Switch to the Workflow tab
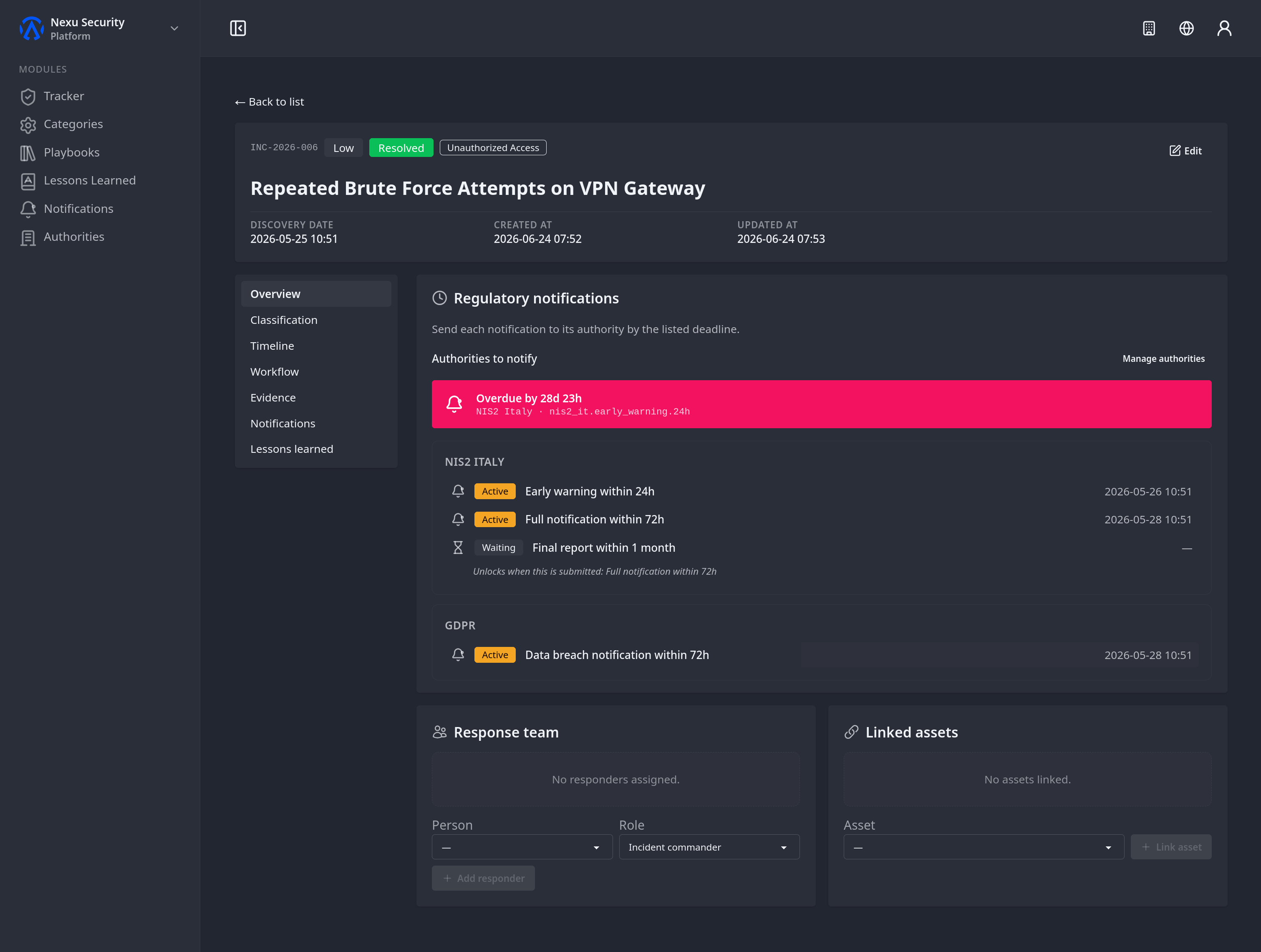This screenshot has width=1261, height=952. [x=316, y=372]
